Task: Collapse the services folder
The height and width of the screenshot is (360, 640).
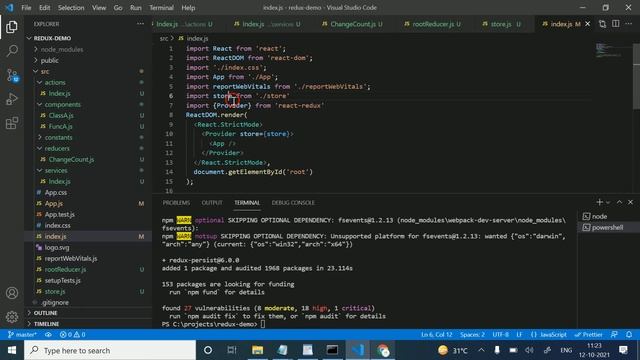Action: [88, 170]
